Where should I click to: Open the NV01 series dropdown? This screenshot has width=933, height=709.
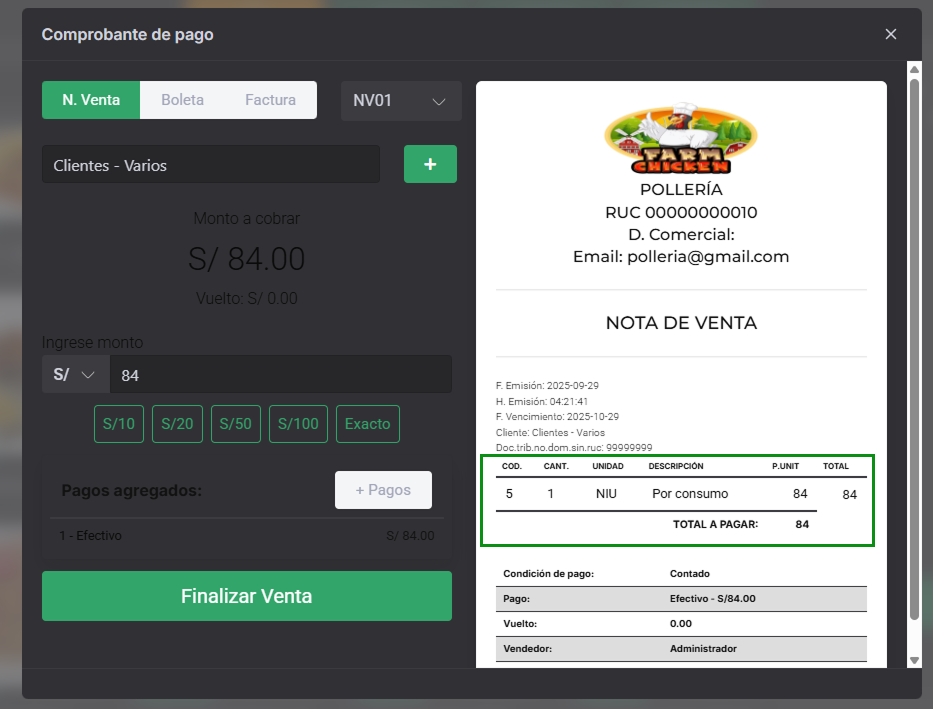401,100
